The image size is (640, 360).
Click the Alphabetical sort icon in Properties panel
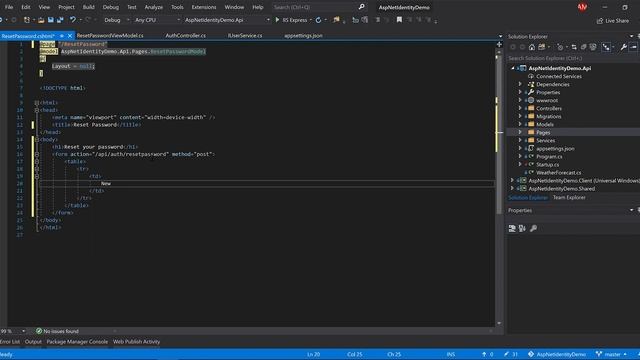point(522,228)
